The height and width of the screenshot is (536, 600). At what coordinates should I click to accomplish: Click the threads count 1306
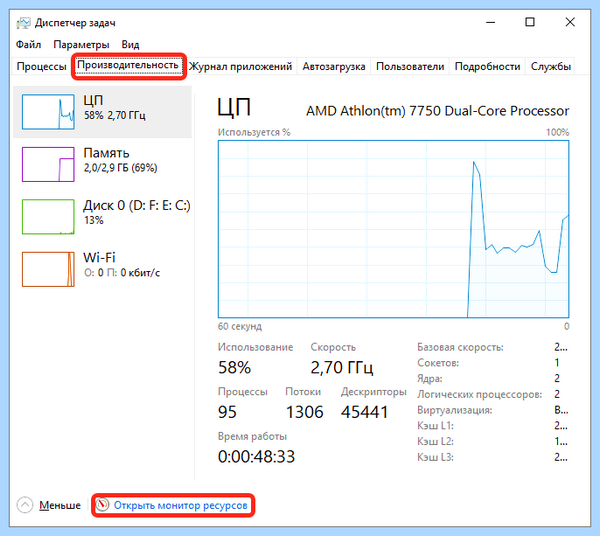305,412
